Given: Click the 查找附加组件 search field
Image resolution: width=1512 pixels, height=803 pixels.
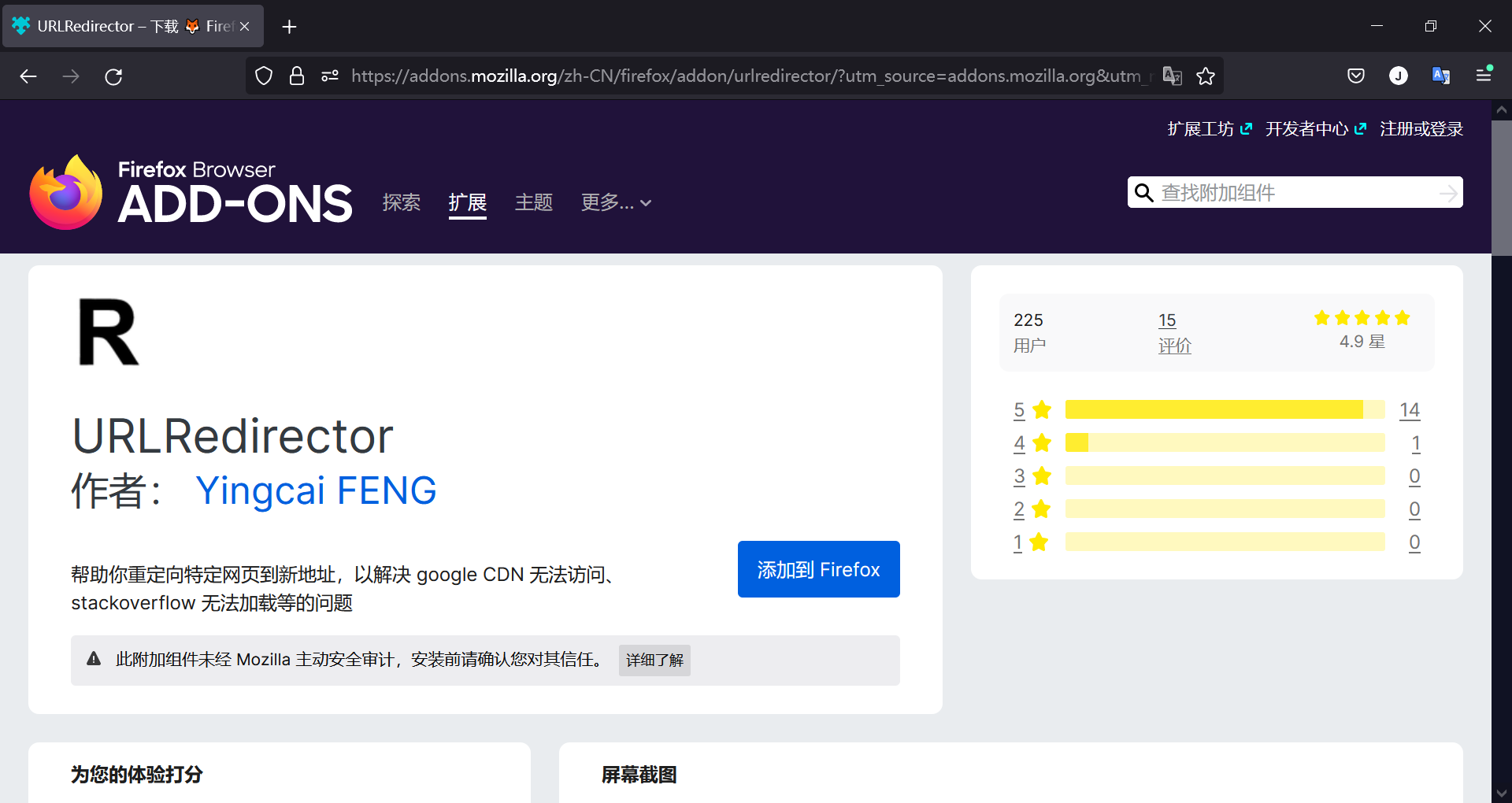Looking at the screenshot, I should (x=1295, y=193).
